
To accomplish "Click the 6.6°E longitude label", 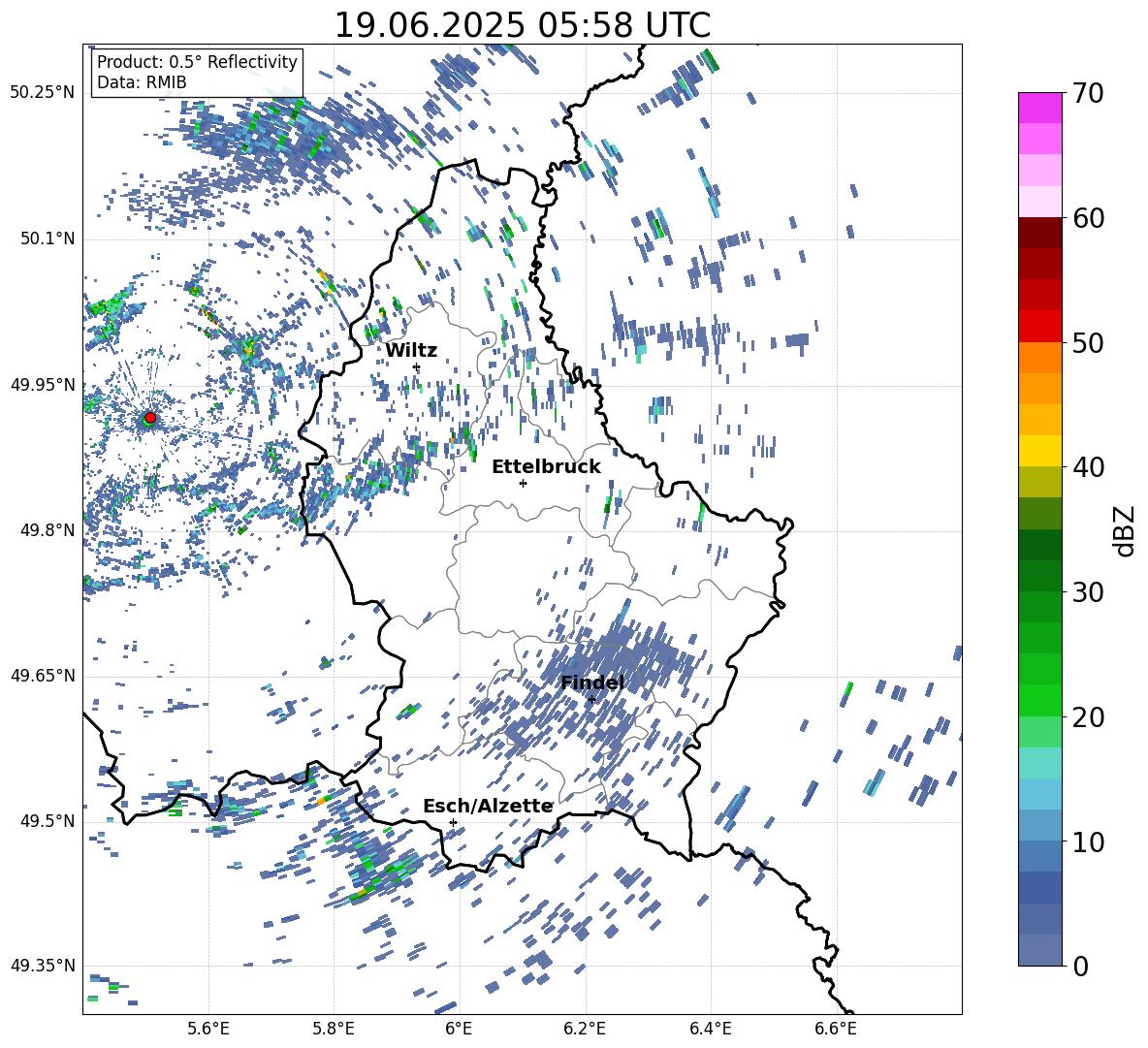I will click(x=836, y=1029).
